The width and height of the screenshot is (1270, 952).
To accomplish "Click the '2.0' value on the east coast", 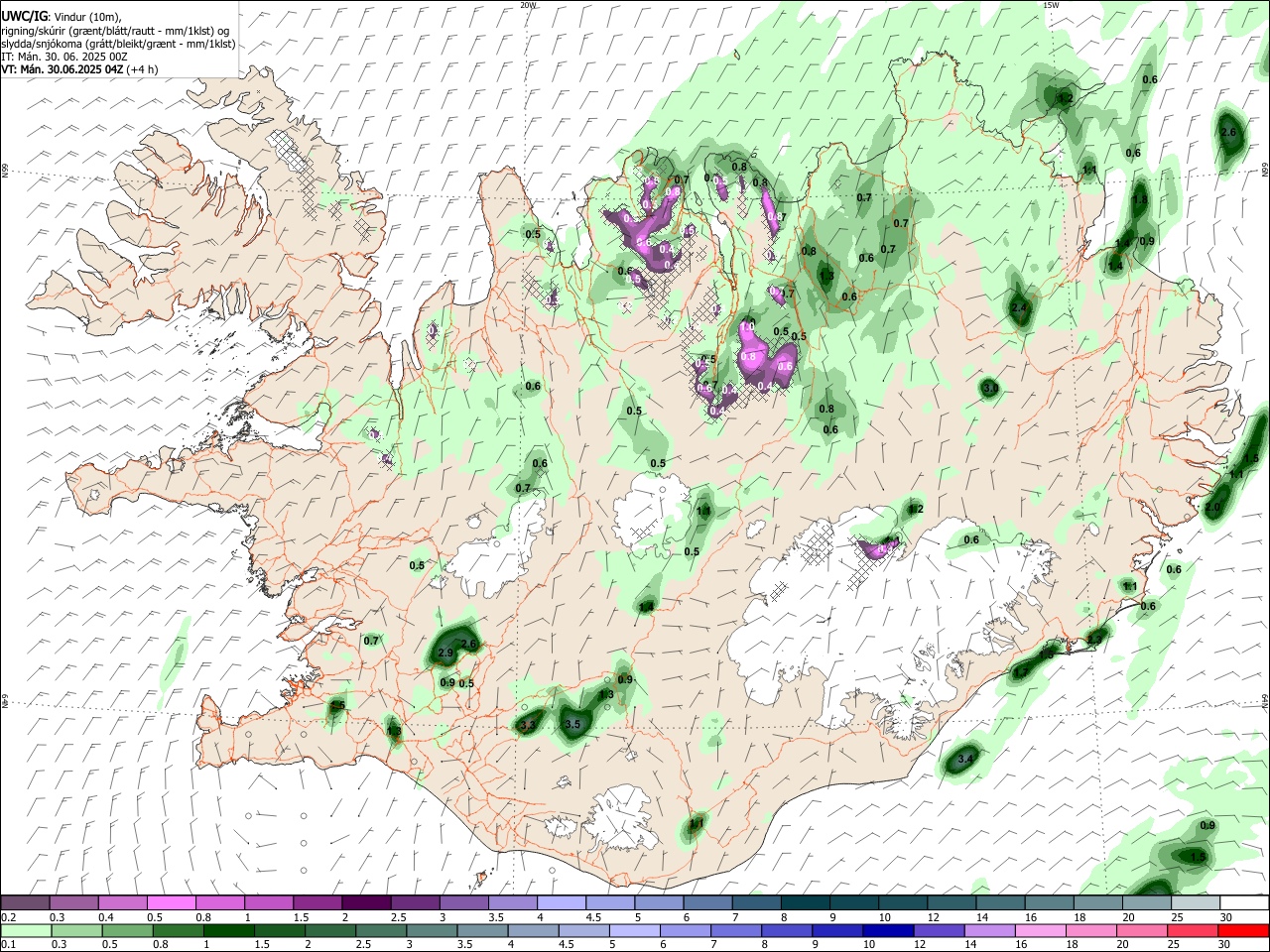I will [1212, 507].
